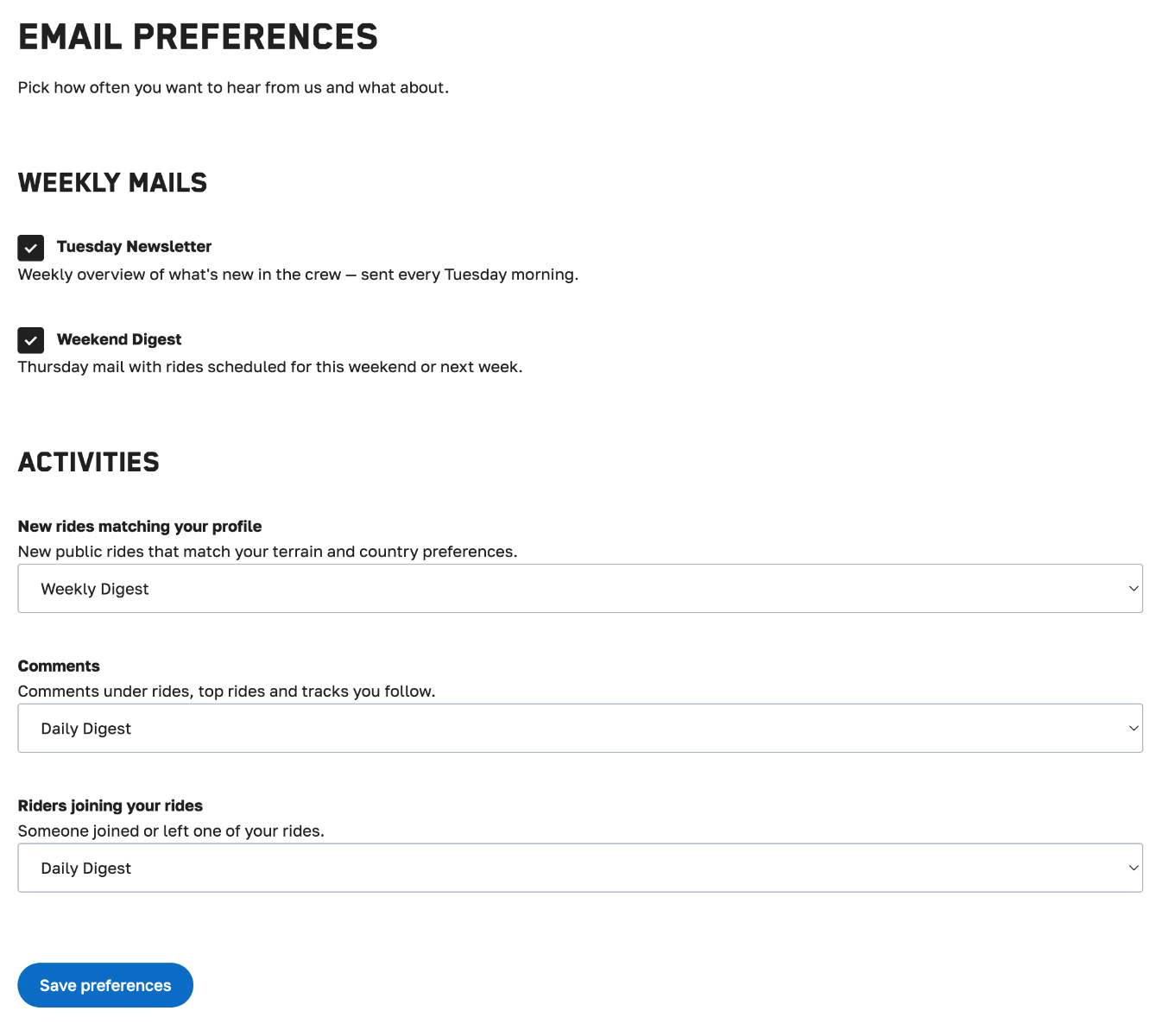Click the Comments field label

pos(59,666)
